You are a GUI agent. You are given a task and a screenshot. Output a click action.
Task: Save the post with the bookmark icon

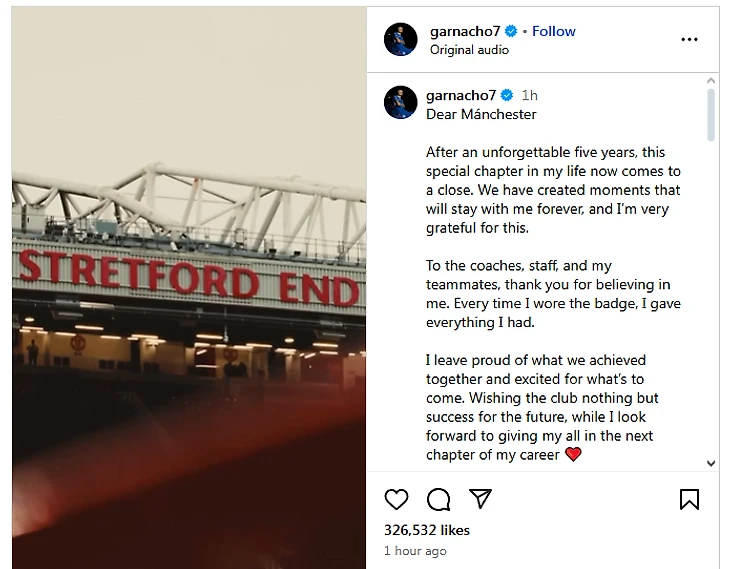click(x=689, y=499)
